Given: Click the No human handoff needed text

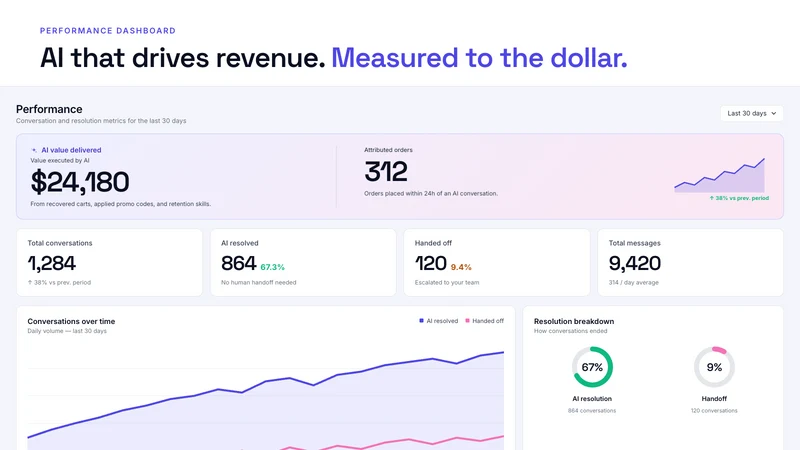Looking at the screenshot, I should (258, 282).
